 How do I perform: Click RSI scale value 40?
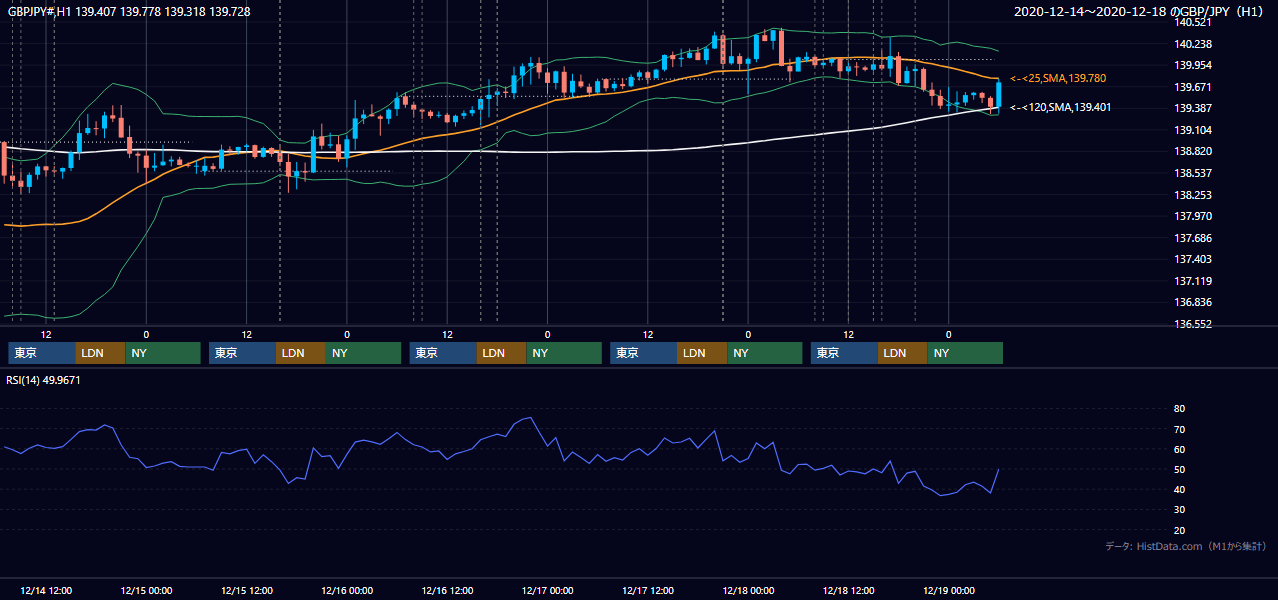1180,489
